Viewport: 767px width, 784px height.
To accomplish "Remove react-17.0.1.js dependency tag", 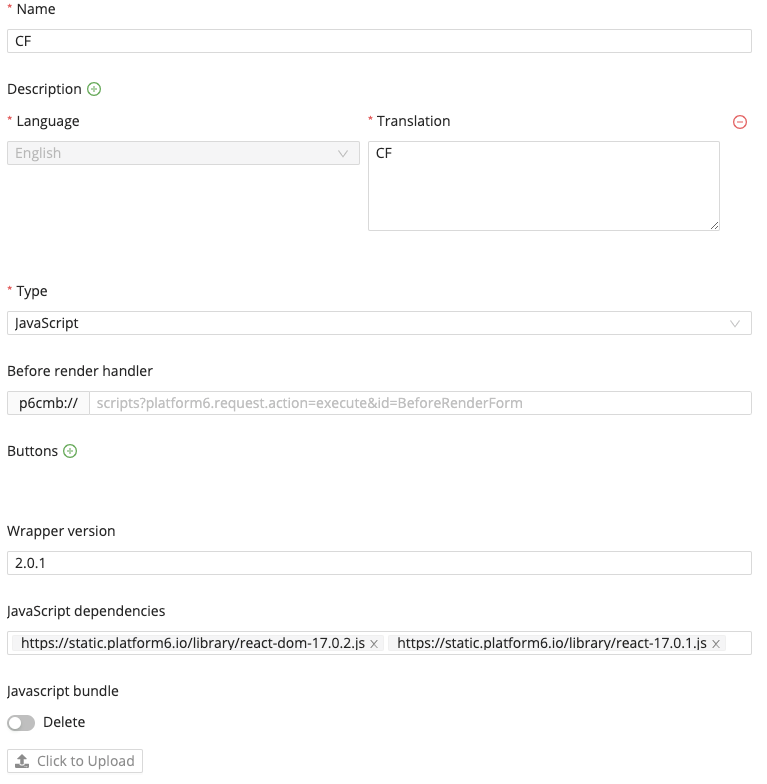I will point(716,644).
